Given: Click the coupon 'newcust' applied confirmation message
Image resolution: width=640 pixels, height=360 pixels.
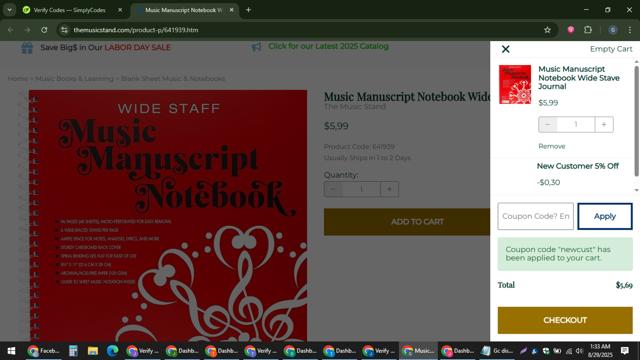Looking at the screenshot, I should (x=565, y=254).
